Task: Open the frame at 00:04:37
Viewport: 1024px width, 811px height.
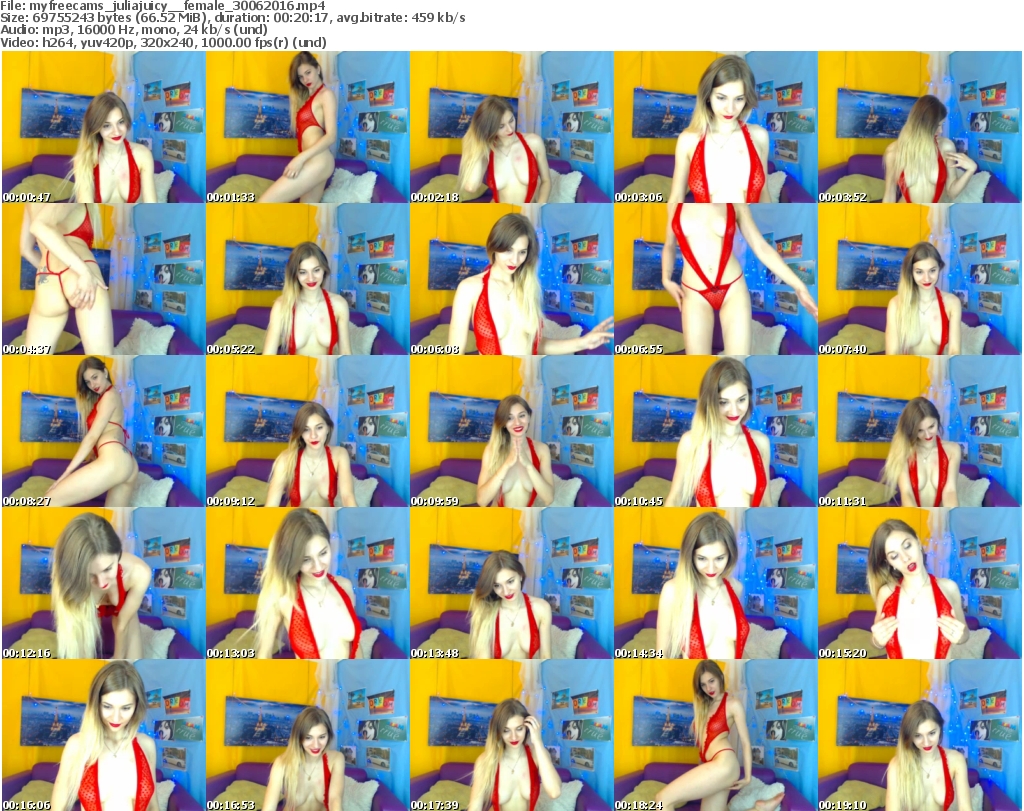Action: [x=103, y=279]
